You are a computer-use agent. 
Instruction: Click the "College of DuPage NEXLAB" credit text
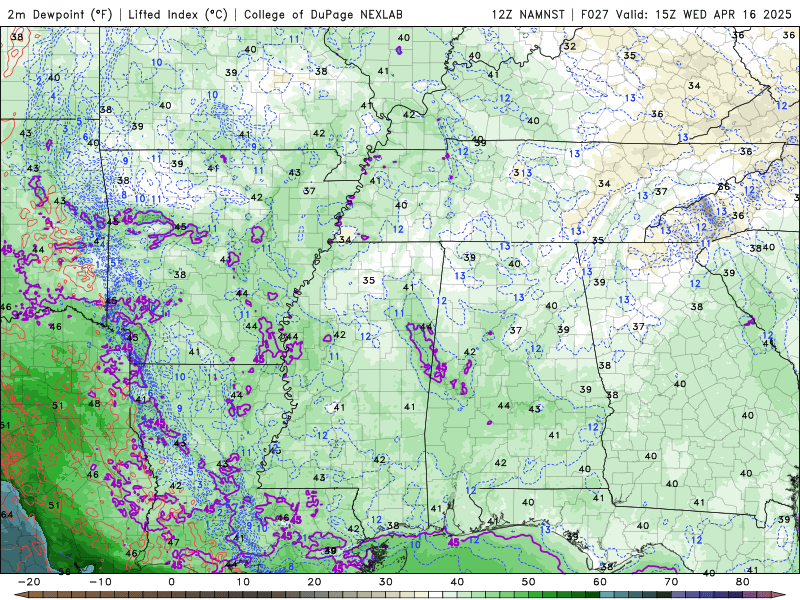pyautogui.click(x=323, y=14)
